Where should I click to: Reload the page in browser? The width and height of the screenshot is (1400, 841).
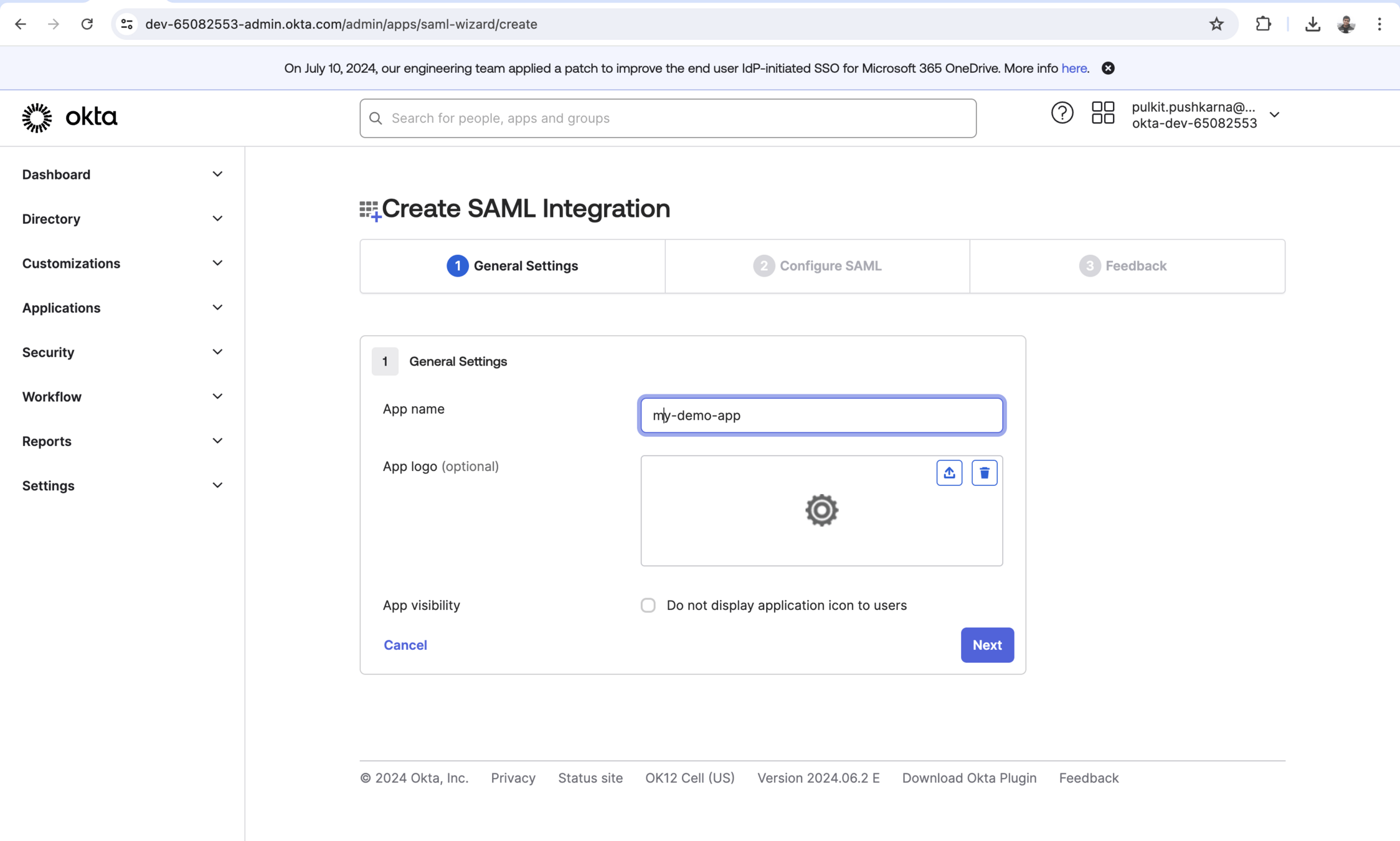(87, 24)
